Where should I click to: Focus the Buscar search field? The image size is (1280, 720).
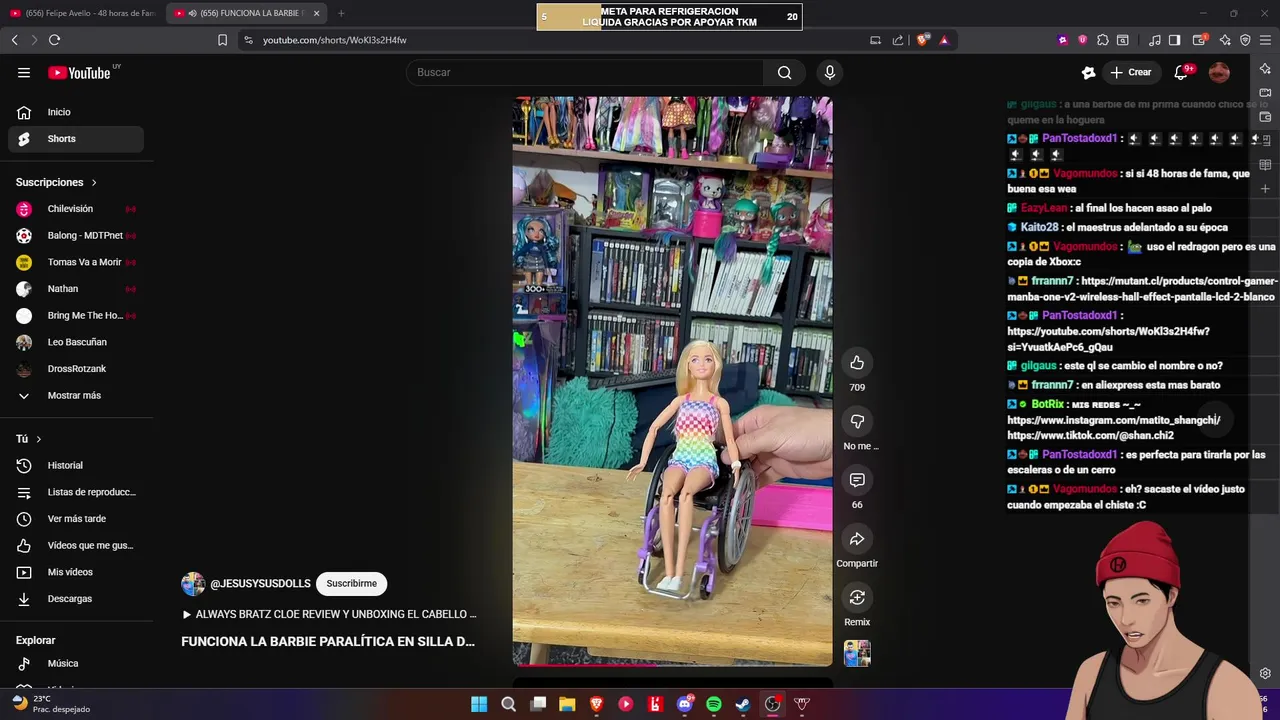point(585,72)
